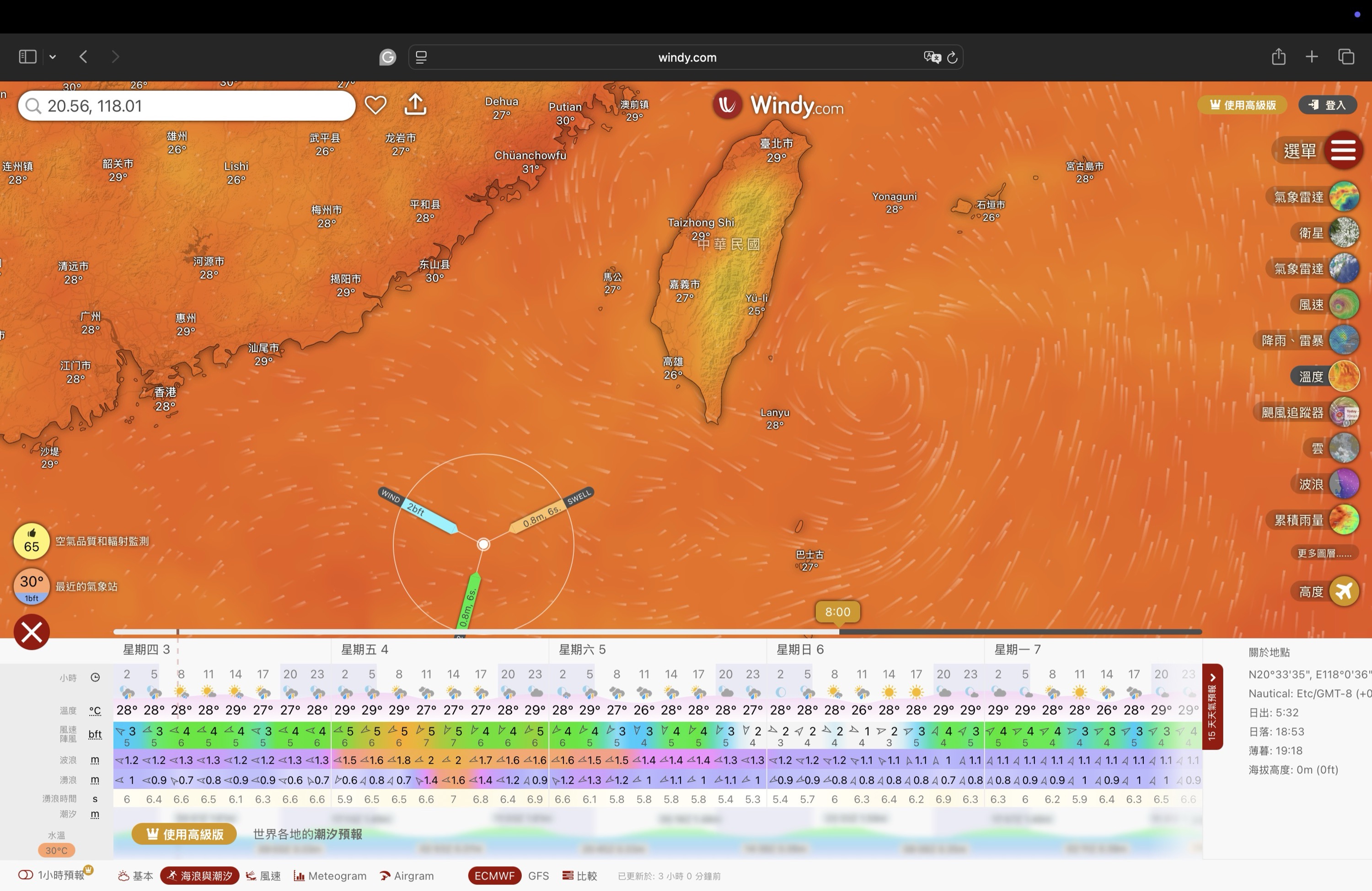
Task: Open Safari sidebar dropdown chevron
Action: [53, 57]
